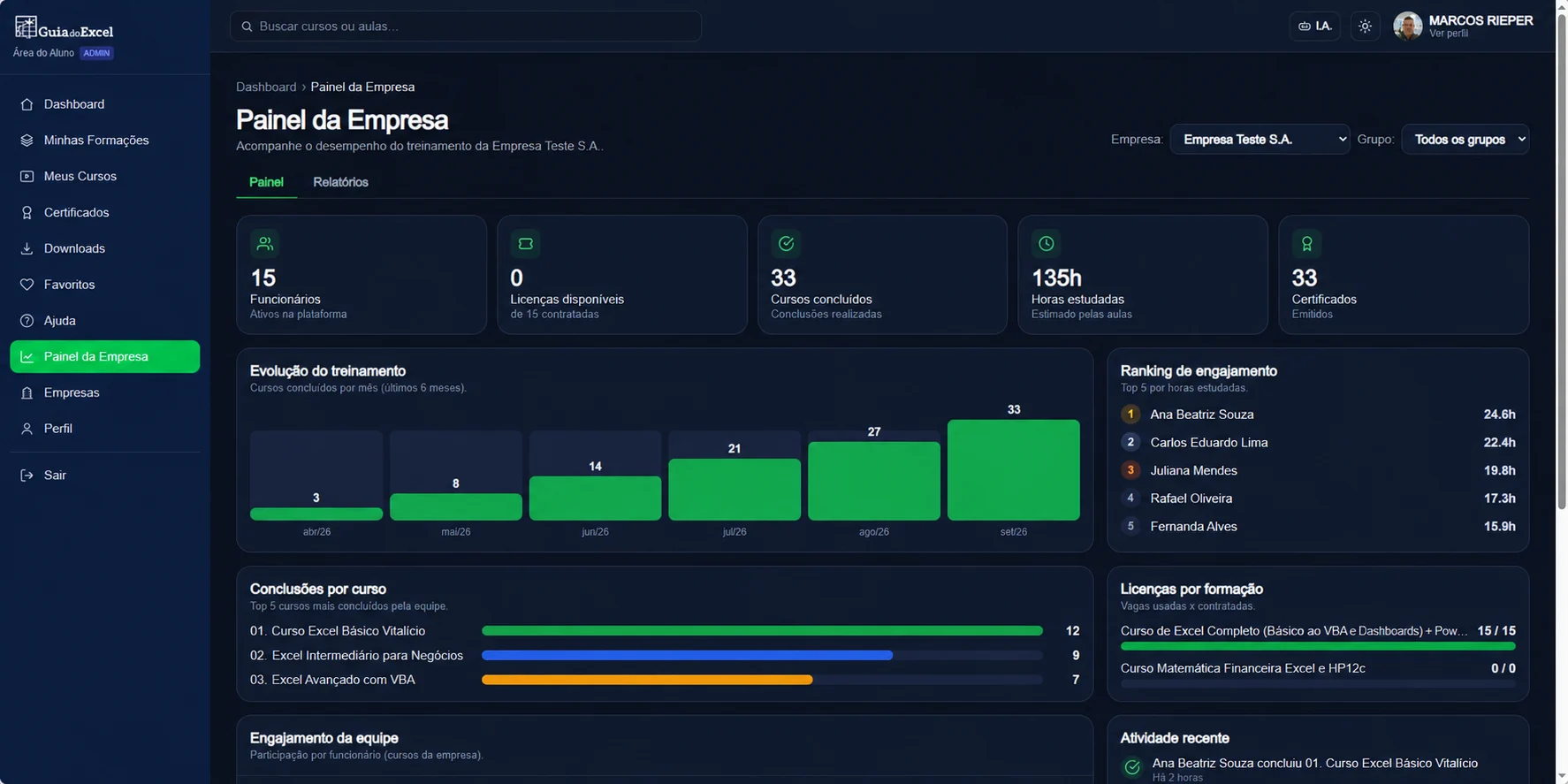
Task: Click the Dashboard breadcrumb link
Action: click(x=266, y=87)
